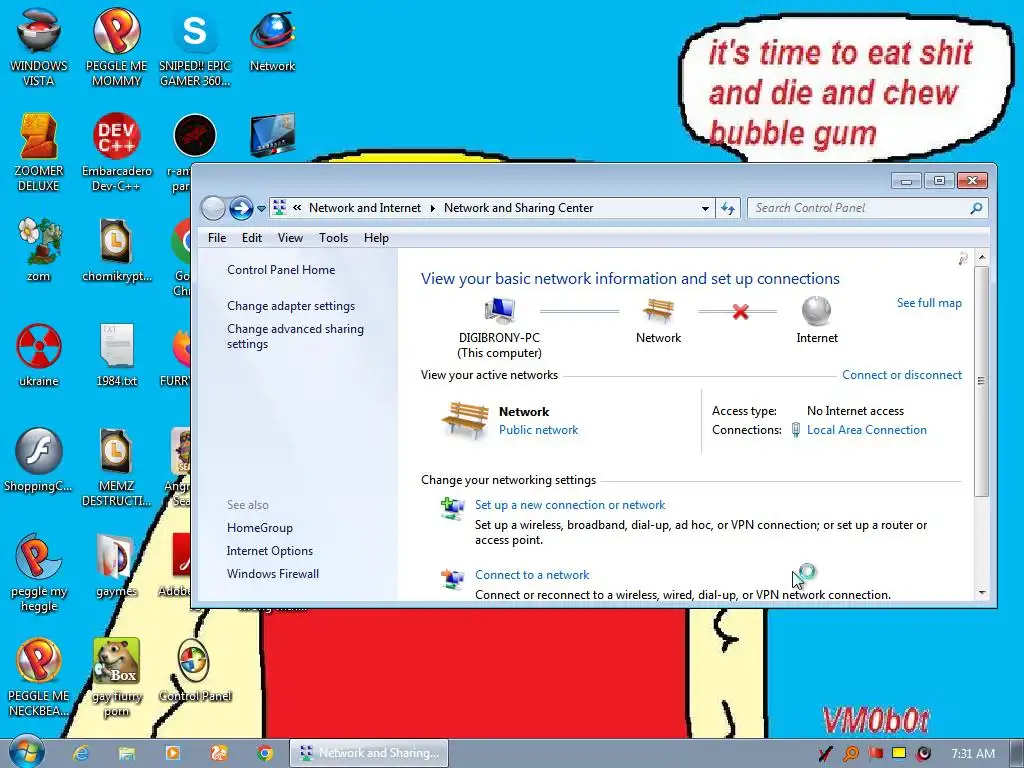Click the Public network link
Image resolution: width=1024 pixels, height=768 pixels.
coord(538,430)
